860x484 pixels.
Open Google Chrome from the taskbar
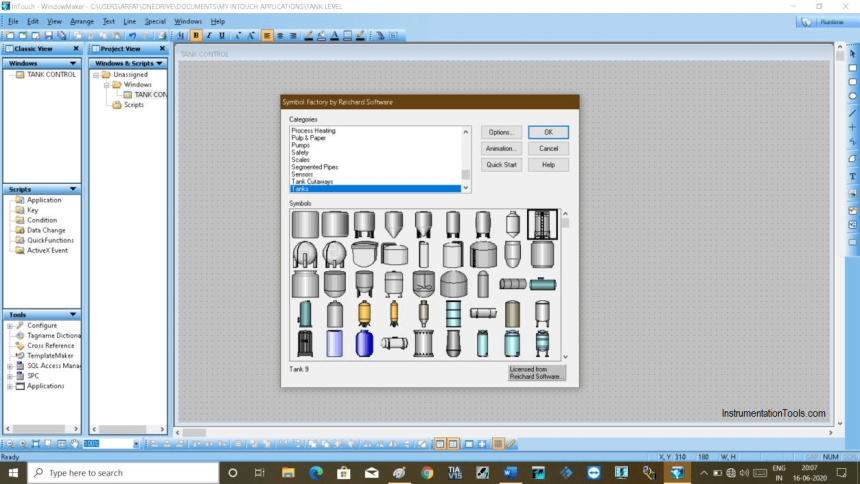point(427,472)
